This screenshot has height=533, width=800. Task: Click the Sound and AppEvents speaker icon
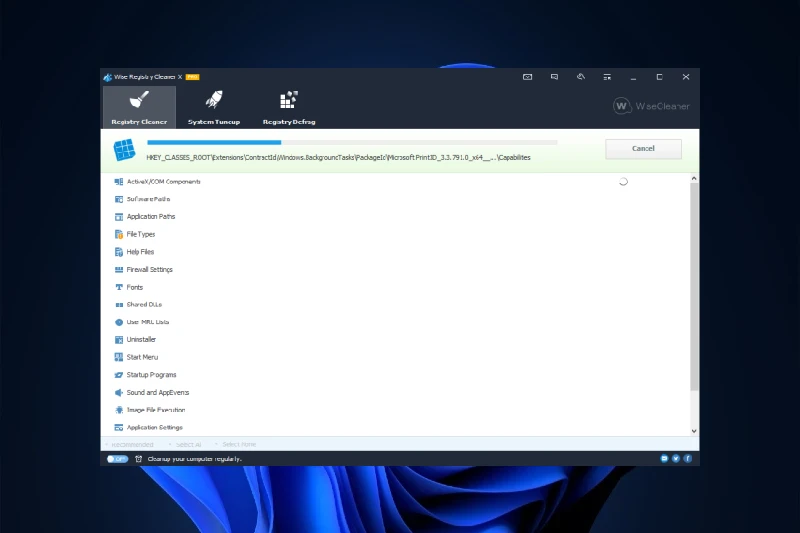point(119,392)
